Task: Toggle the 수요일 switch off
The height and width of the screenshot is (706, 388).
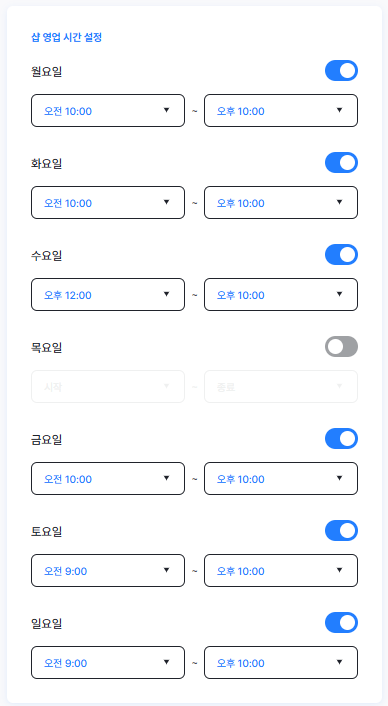Action: tap(341, 254)
